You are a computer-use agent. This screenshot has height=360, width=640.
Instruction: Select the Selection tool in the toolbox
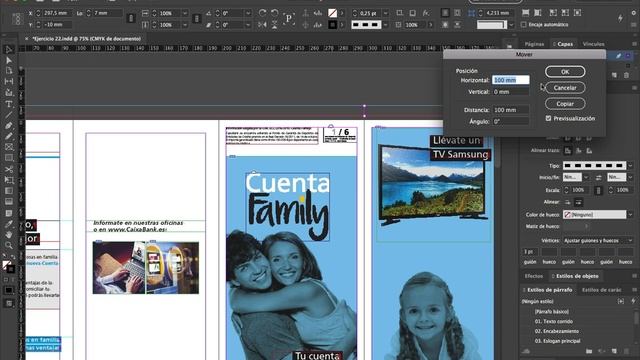tap(9, 49)
